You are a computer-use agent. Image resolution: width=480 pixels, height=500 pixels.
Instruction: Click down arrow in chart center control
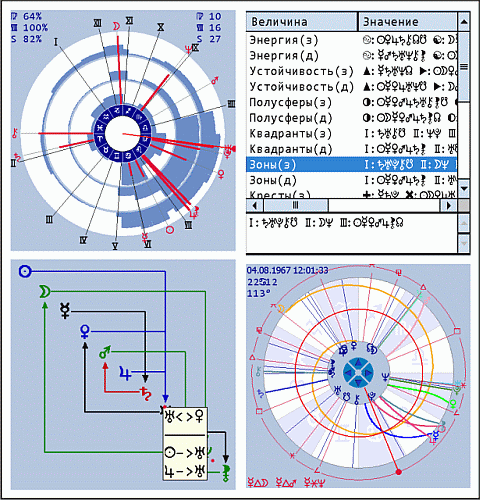pyautogui.click(x=358, y=382)
